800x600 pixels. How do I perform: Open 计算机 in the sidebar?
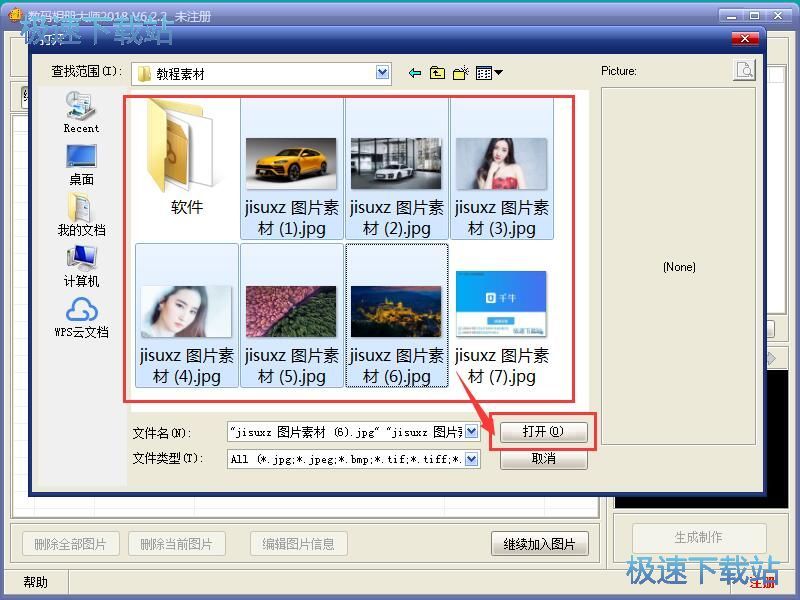tap(81, 266)
